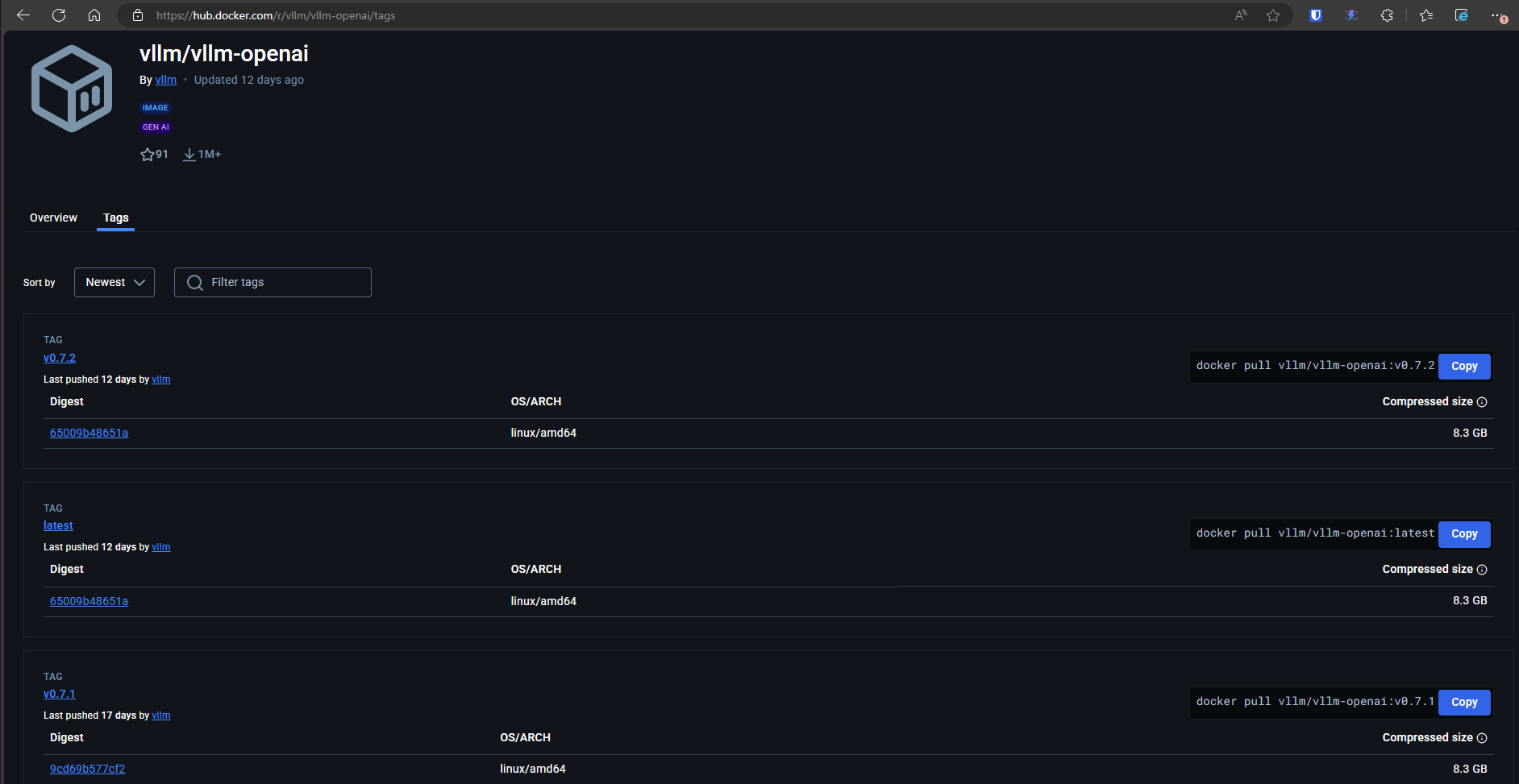Screen dimensions: 1519x784
Task: Add this page to favorites with star icon
Action: tap(1273, 15)
